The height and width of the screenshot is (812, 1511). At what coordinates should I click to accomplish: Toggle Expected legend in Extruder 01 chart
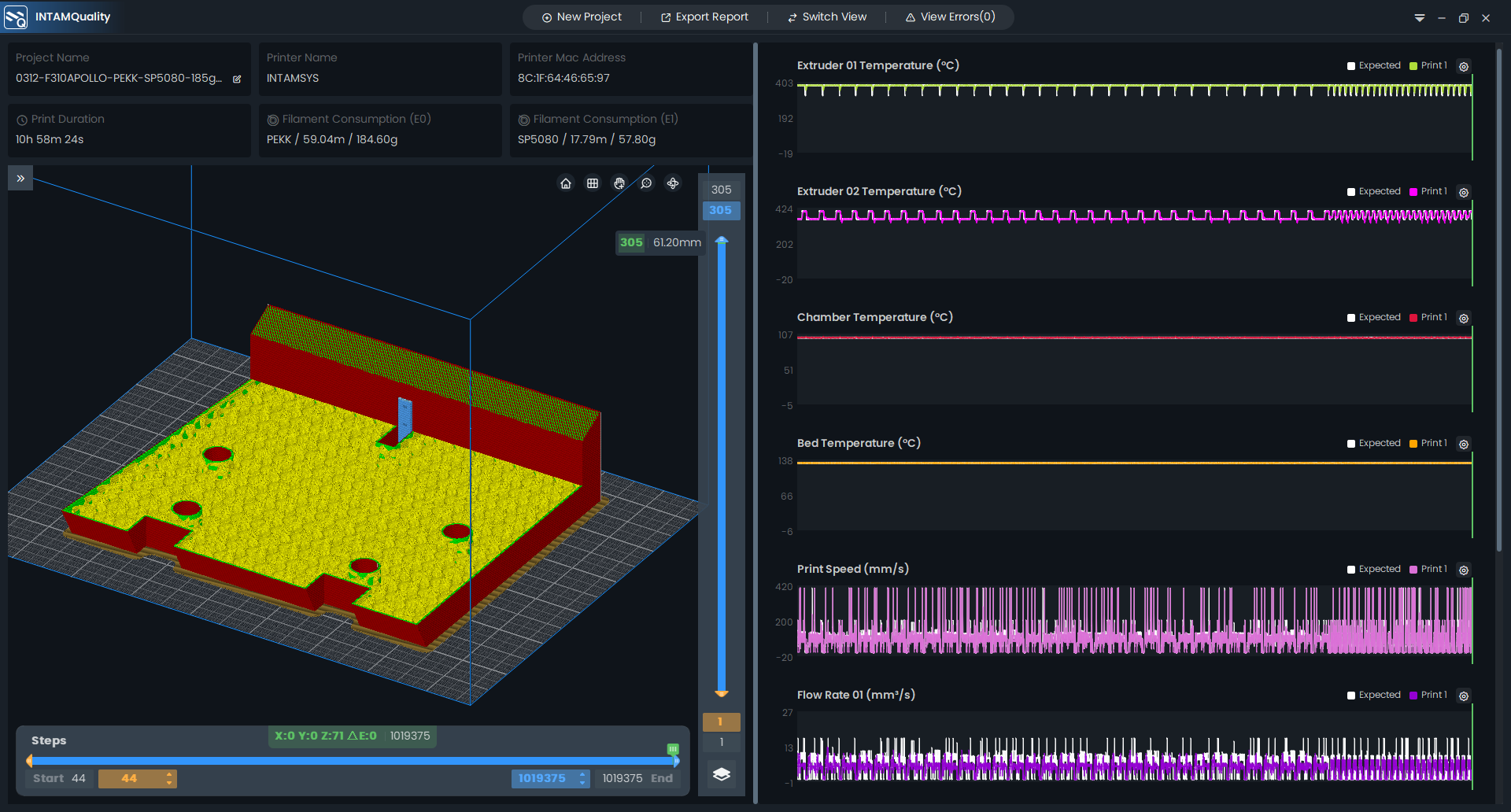(x=1374, y=65)
